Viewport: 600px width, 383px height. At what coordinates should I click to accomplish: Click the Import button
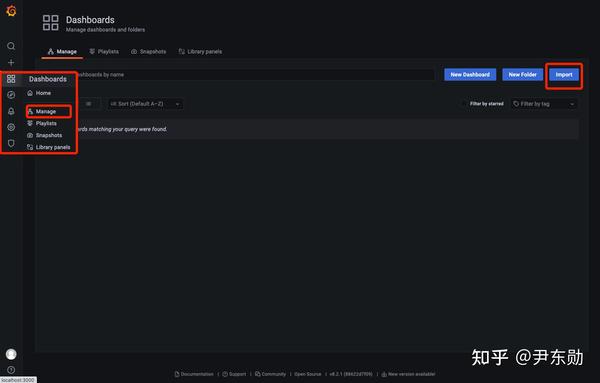[x=564, y=75]
